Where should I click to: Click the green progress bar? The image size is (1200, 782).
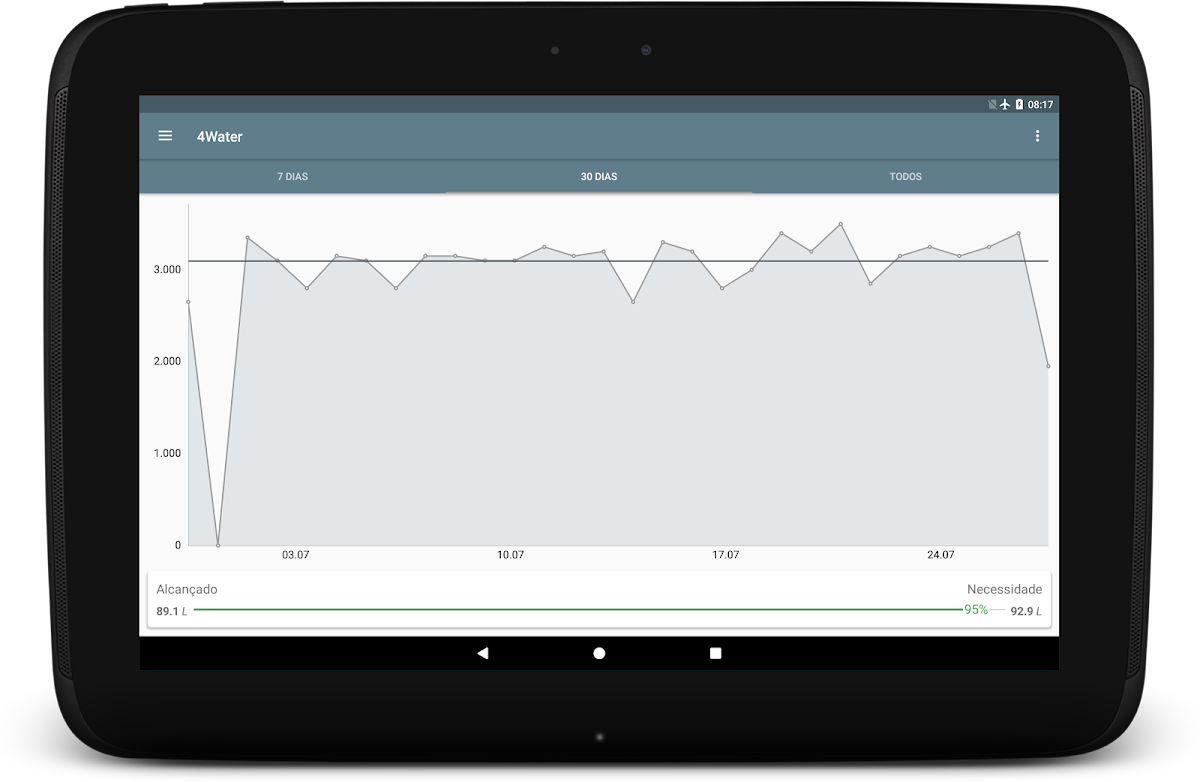[575, 609]
